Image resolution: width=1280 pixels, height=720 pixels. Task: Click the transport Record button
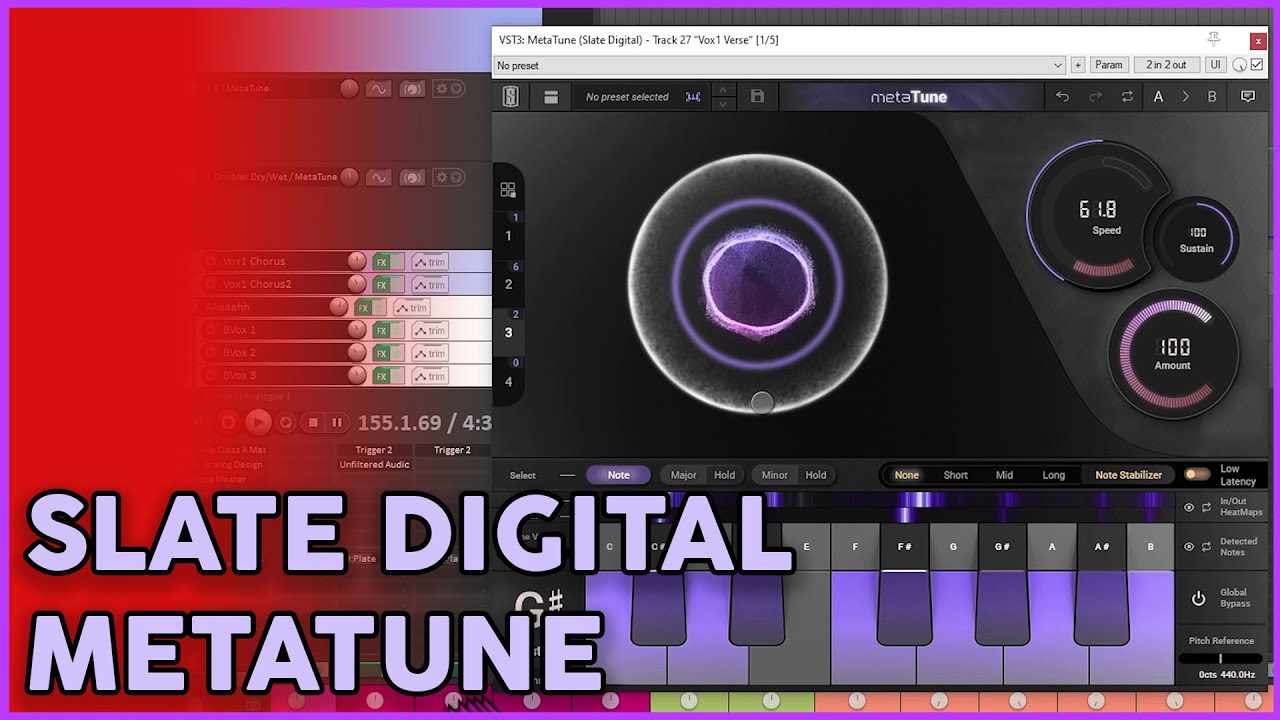point(228,423)
